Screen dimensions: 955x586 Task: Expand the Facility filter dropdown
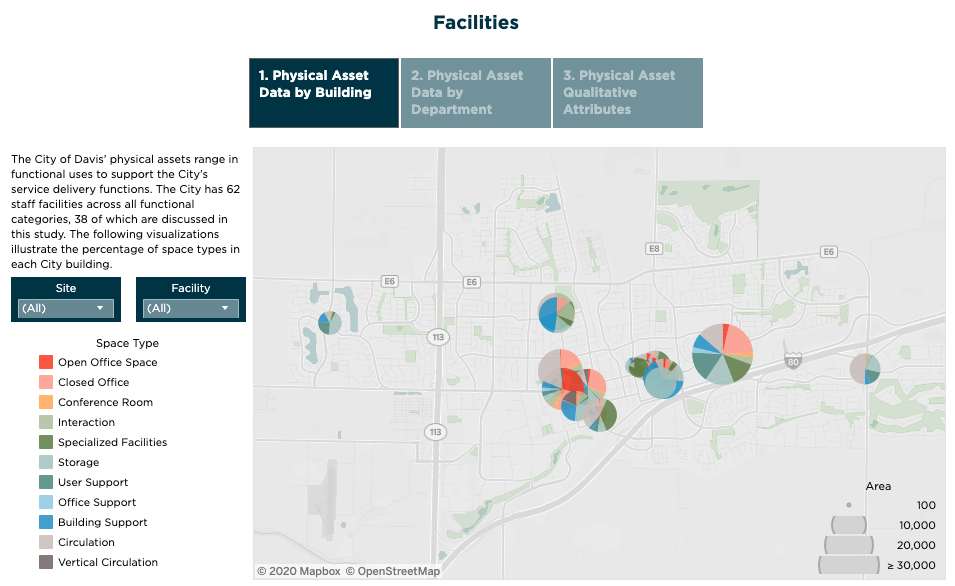click(x=191, y=308)
